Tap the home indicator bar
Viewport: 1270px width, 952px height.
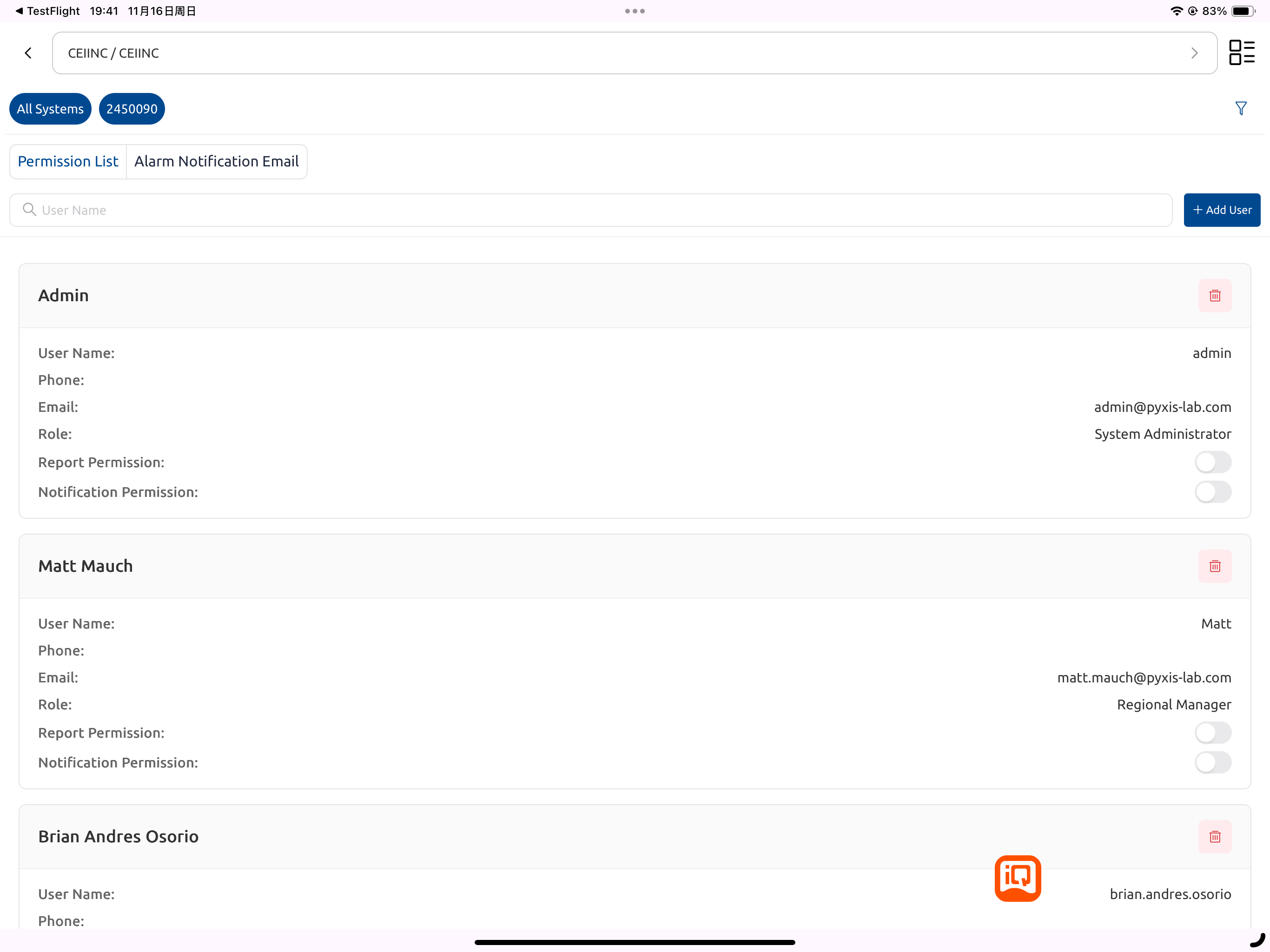coord(635,942)
